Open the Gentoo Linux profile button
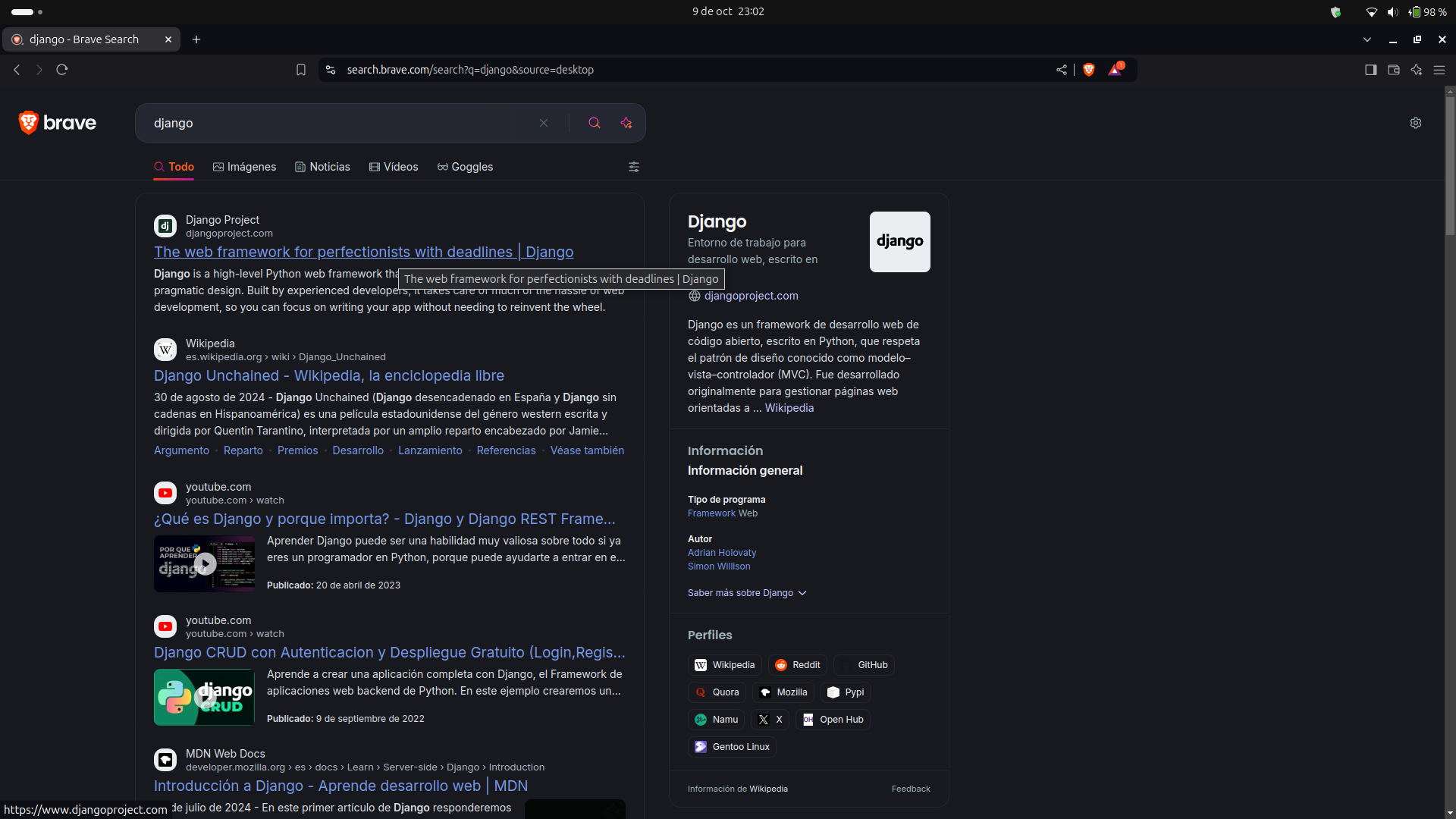 (732, 747)
